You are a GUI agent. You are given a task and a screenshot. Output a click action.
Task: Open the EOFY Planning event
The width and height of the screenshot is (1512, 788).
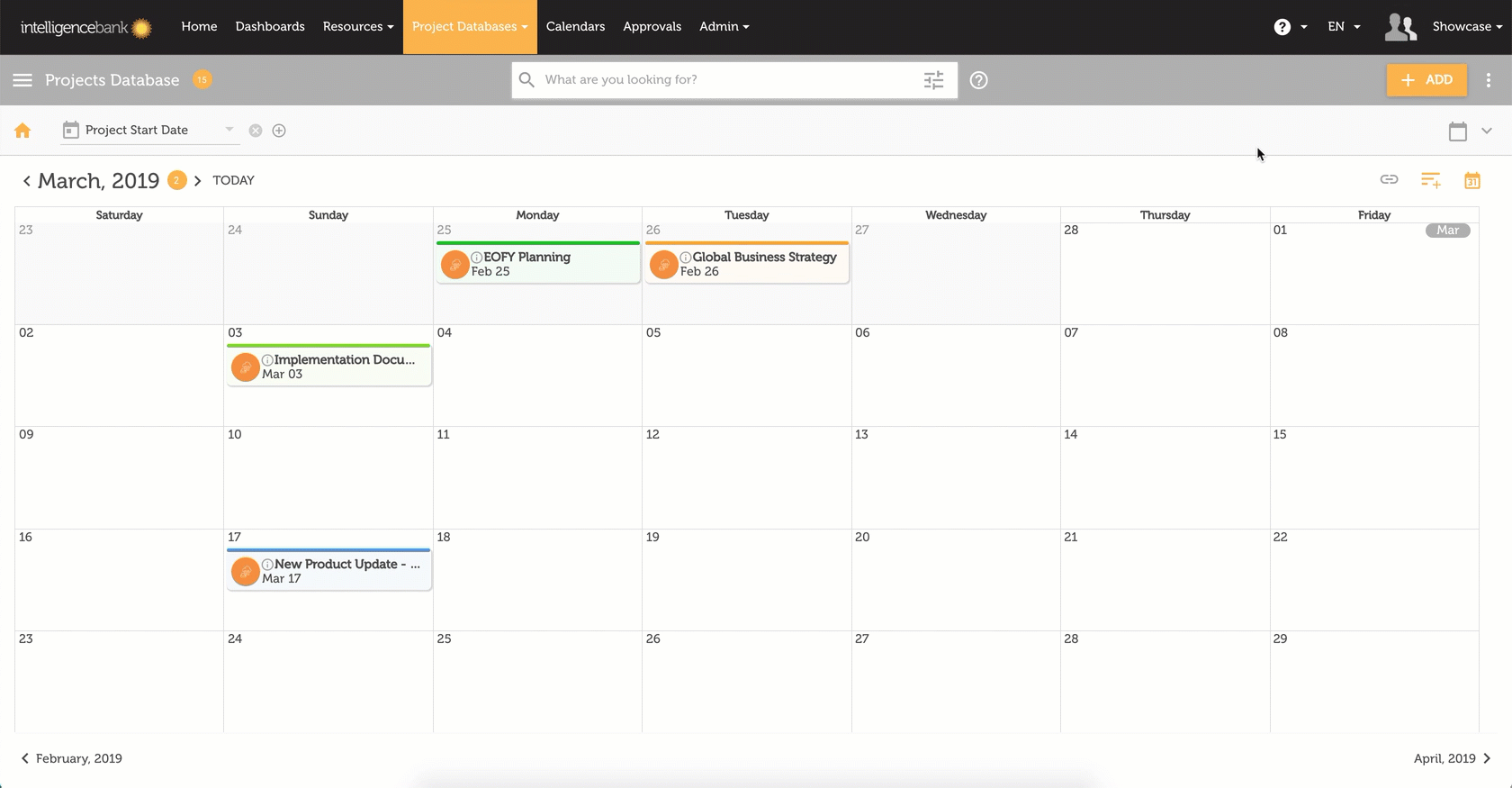tap(538, 263)
